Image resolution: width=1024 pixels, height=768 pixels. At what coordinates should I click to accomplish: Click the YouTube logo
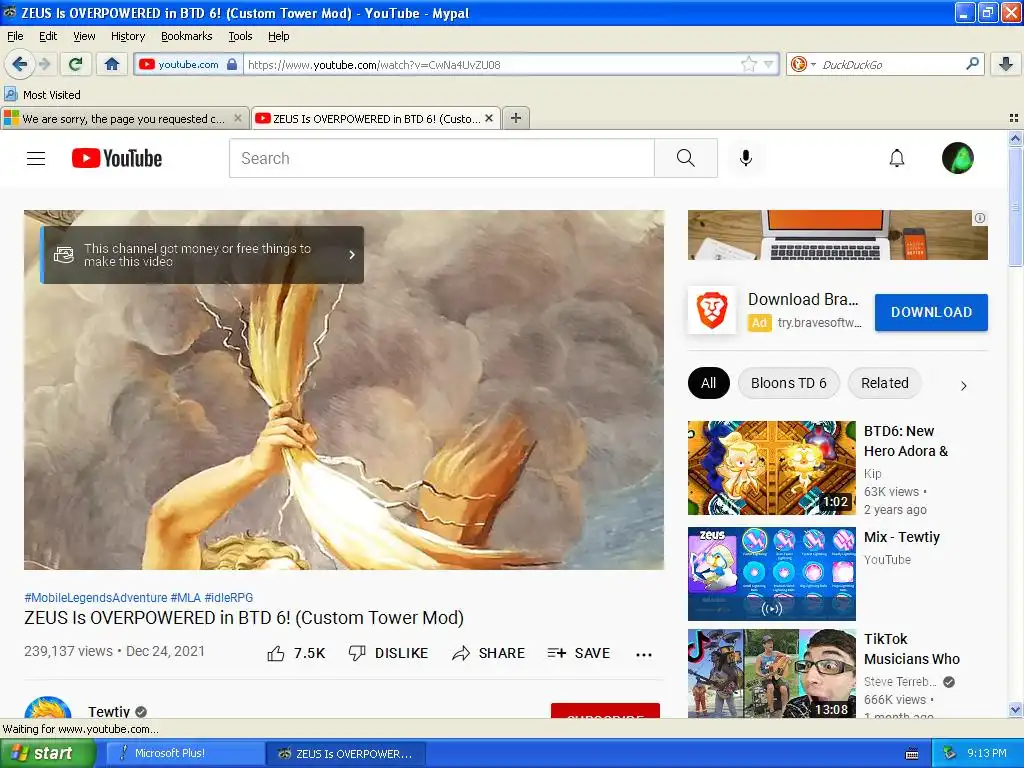point(117,158)
